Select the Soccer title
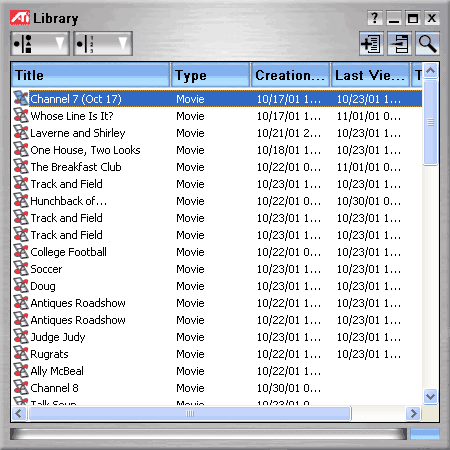450x450 pixels. (x=46, y=269)
